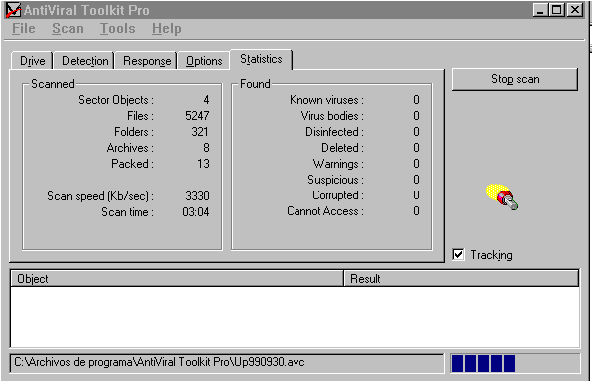Click the Result column header
Viewport: 592px width, 384px height.
pos(461,279)
